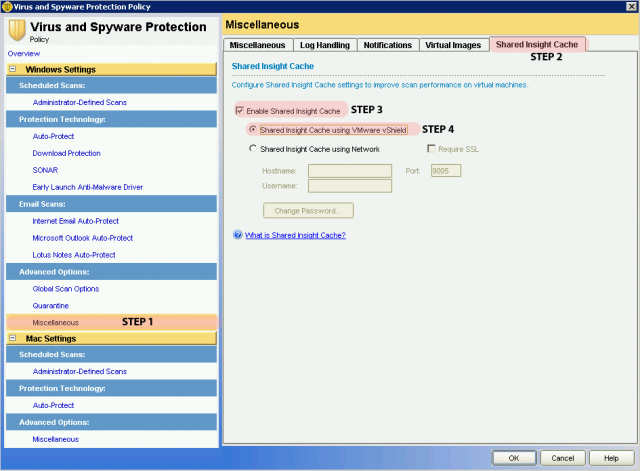The width and height of the screenshot is (640, 471).
Task: Open Global Scan Options
Action: click(66, 289)
